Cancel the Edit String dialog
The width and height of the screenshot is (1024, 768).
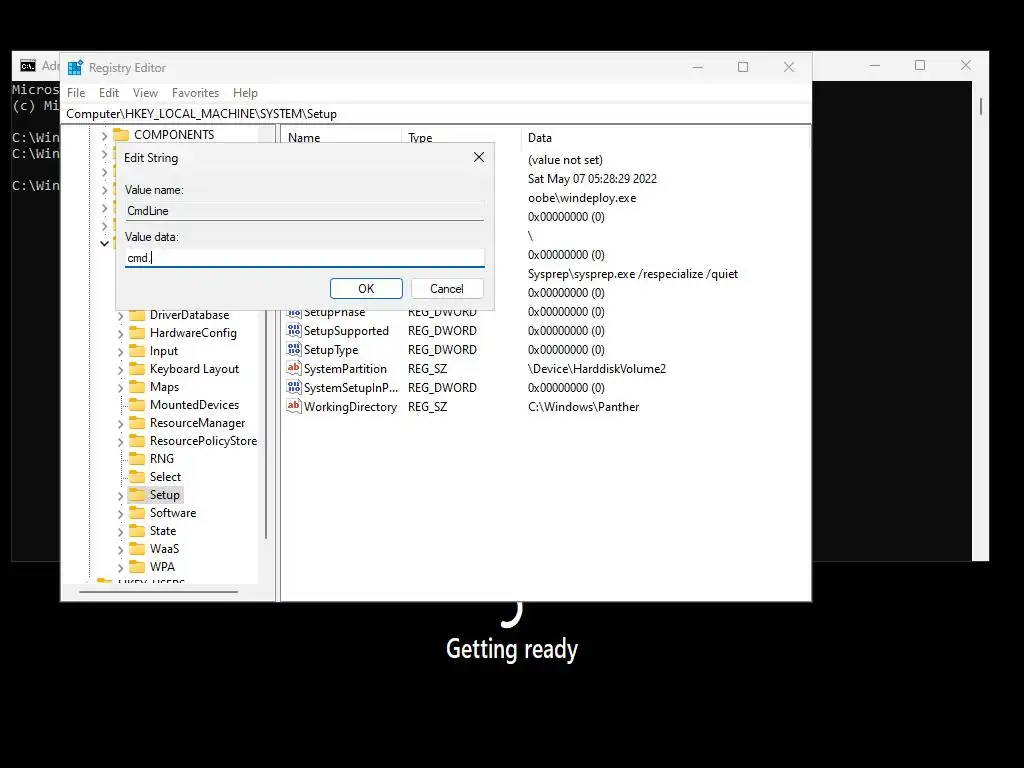447,289
